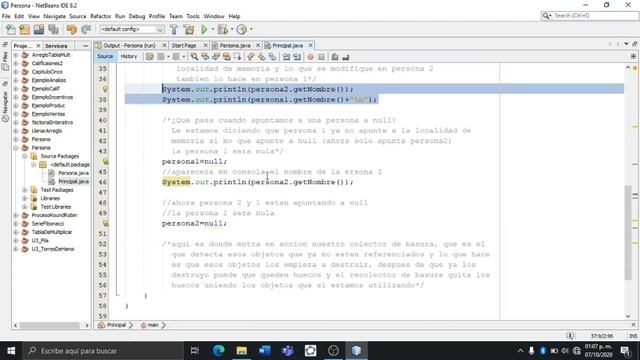Click the Open Project toolbar icon
The width and height of the screenshot is (640, 360).
tap(39, 29)
